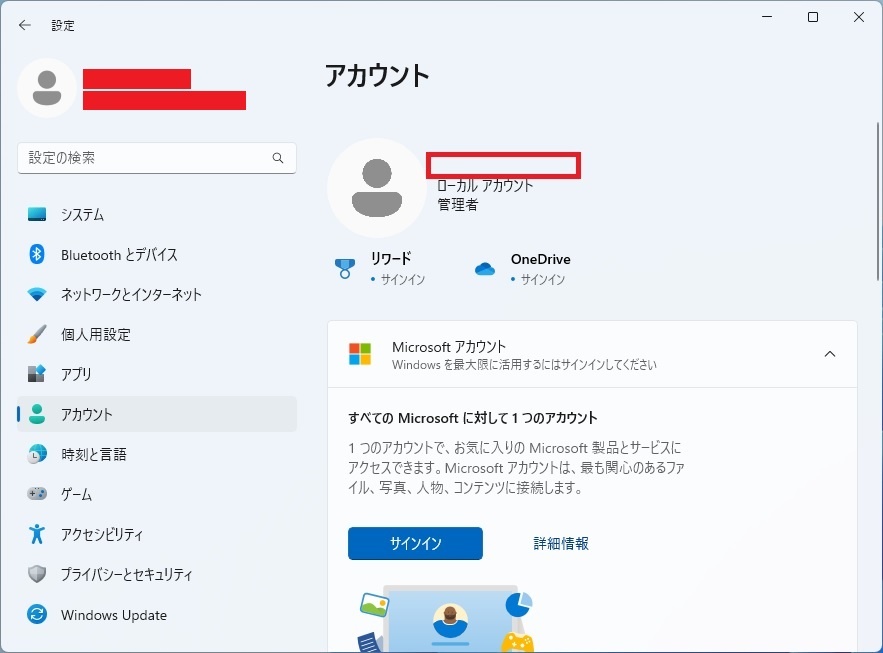Screen dimensions: 883x653
Task: Open ネットワークとインターネット settings
Action: coord(157,294)
